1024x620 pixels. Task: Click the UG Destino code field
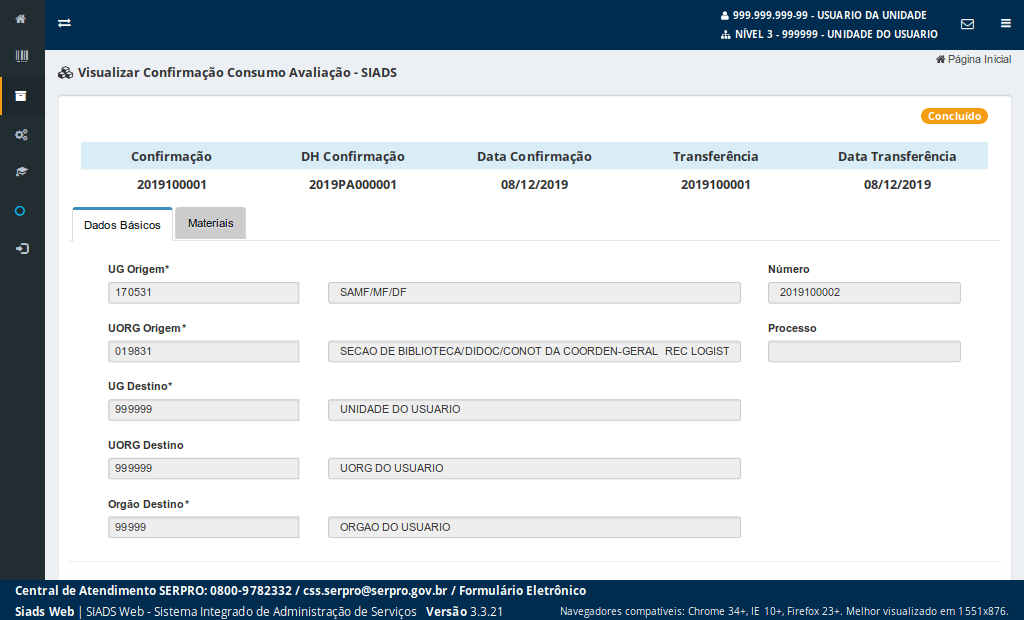[204, 410]
